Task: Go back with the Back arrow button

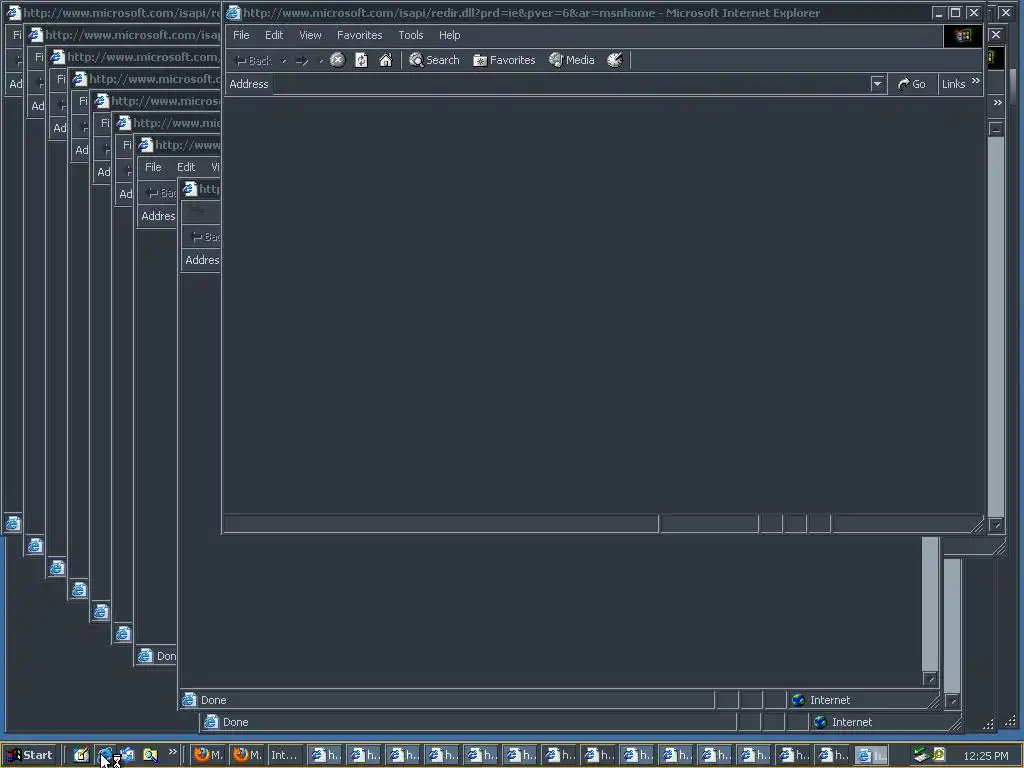Action: (253, 61)
